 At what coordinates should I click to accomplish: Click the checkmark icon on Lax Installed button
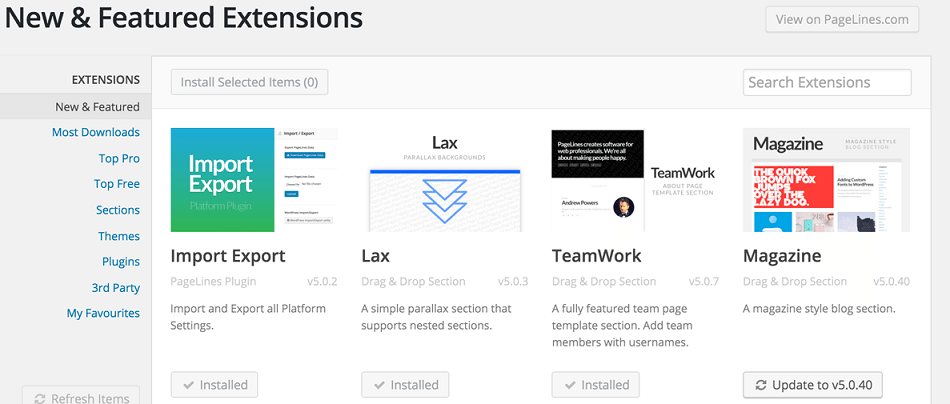(380, 385)
